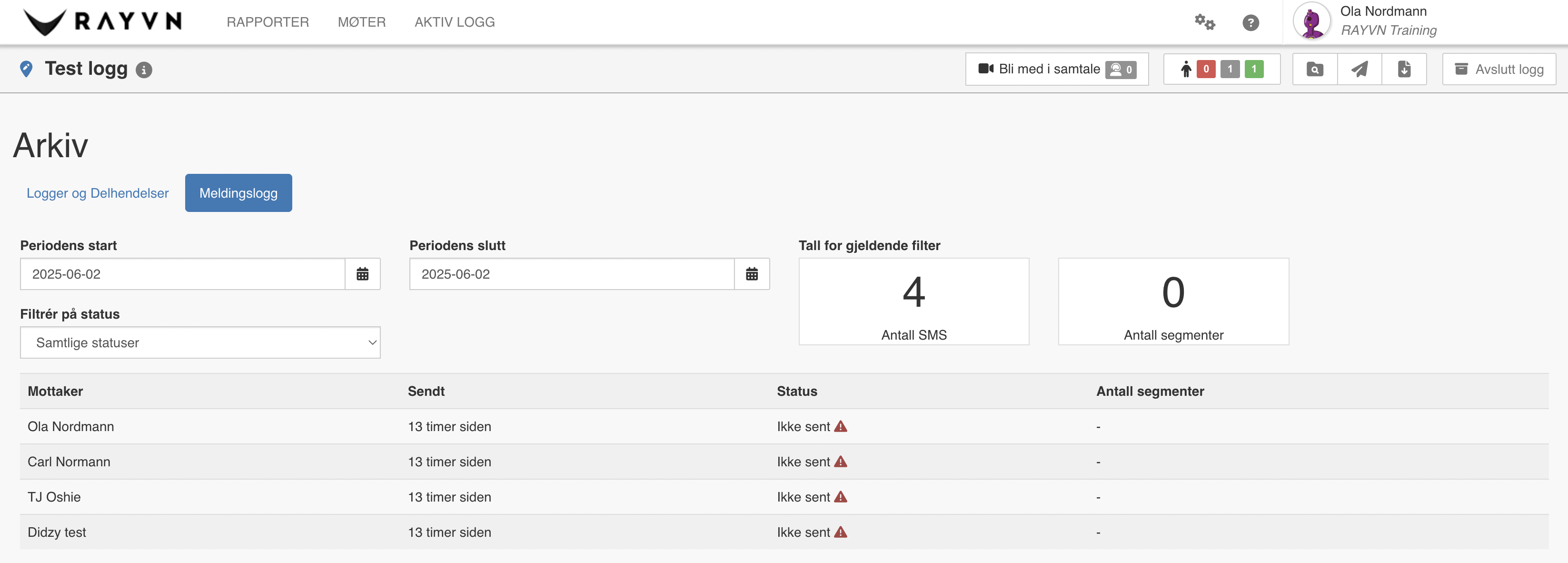Open the RAPPORTER menu

tap(268, 22)
